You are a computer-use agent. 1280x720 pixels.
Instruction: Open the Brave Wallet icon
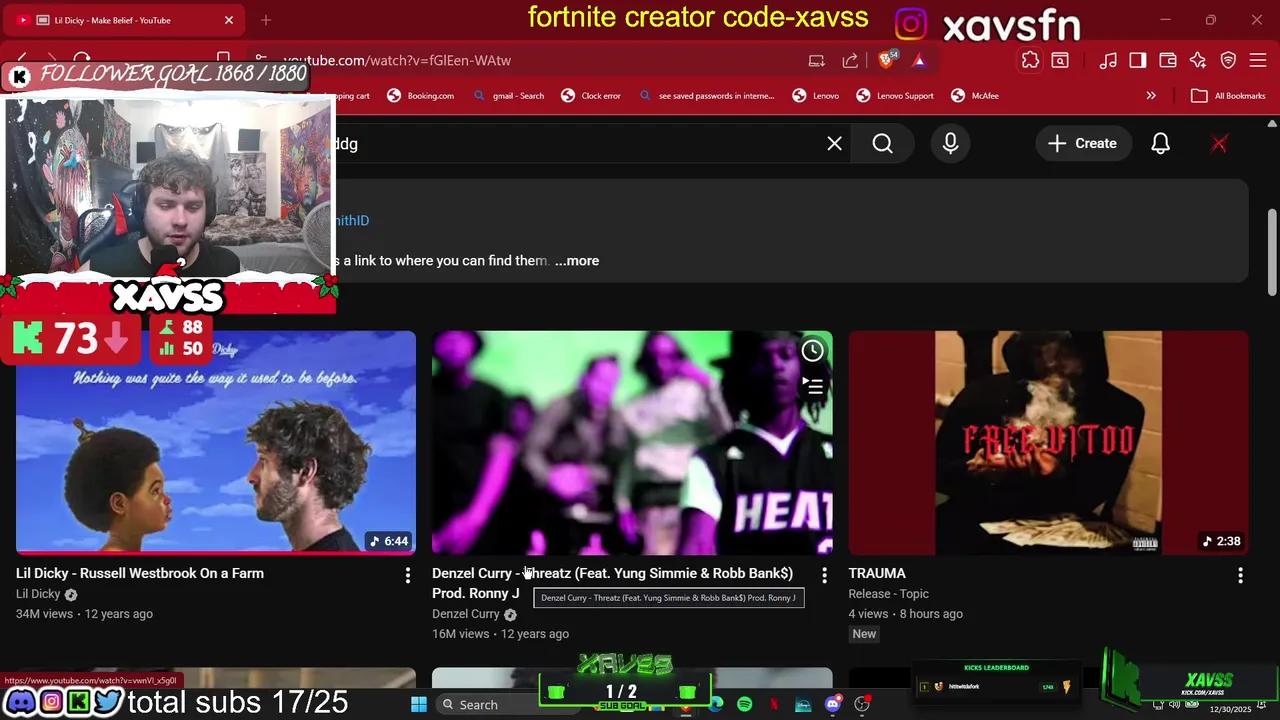(1168, 60)
